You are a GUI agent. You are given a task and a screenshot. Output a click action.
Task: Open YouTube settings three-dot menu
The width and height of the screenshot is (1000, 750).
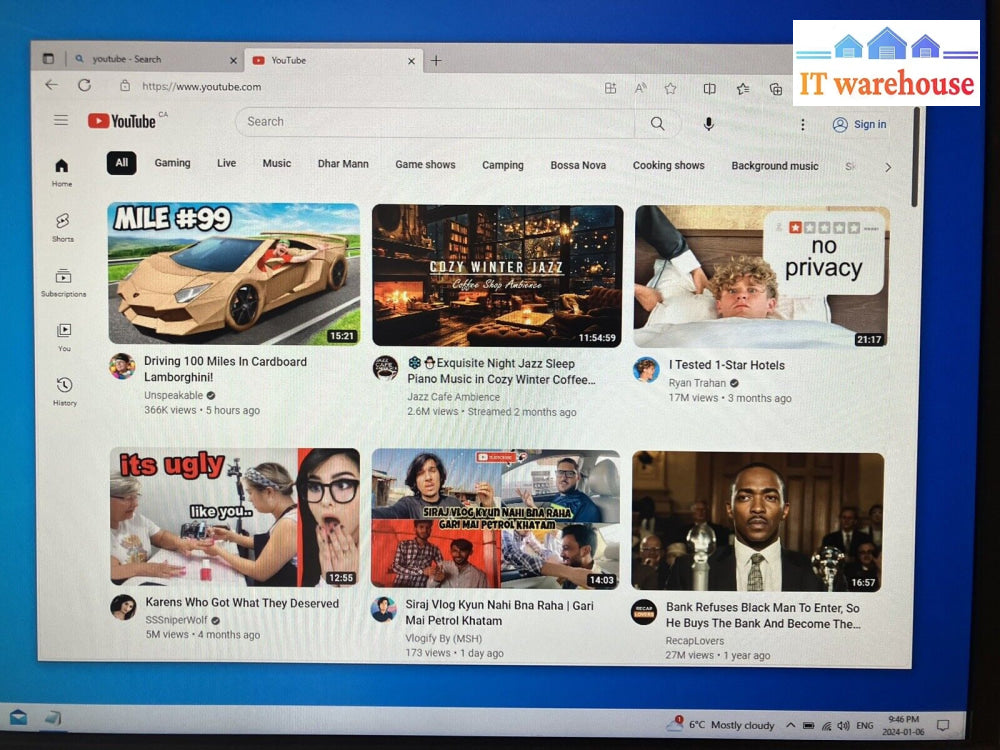pyautogui.click(x=801, y=125)
